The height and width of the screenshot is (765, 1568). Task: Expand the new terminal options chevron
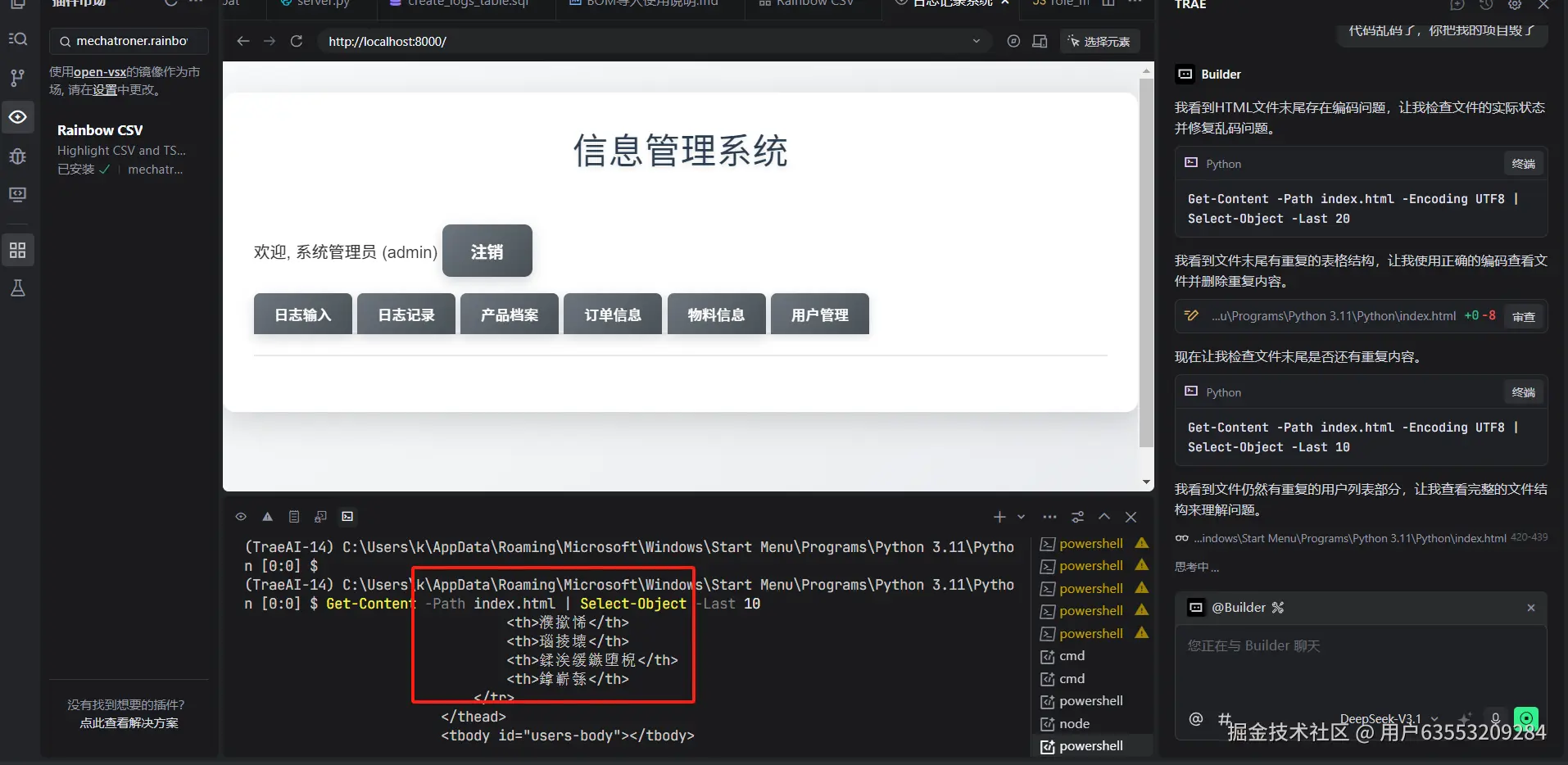pos(1021,517)
